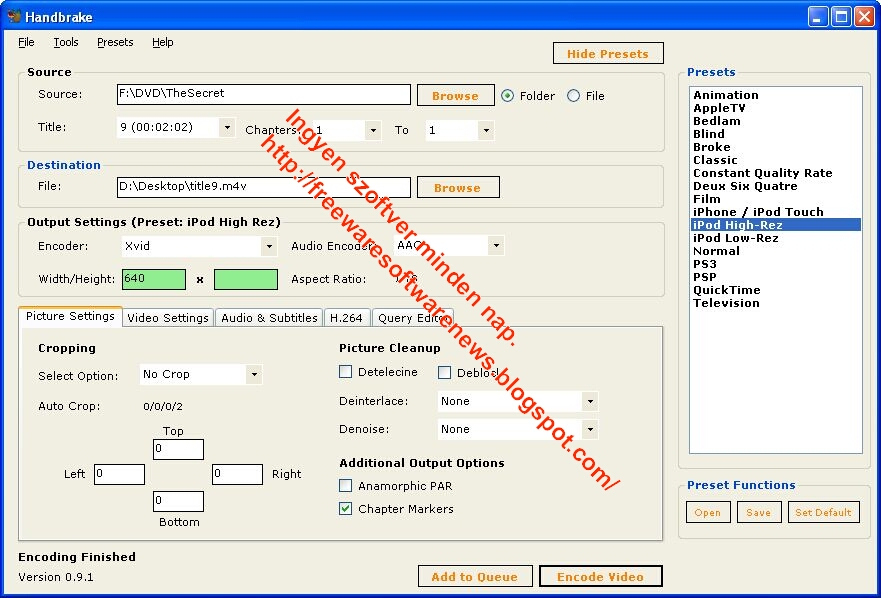Screen dimensions: 881x598
Task: Expand the Deinterlace dropdown
Action: pos(590,401)
